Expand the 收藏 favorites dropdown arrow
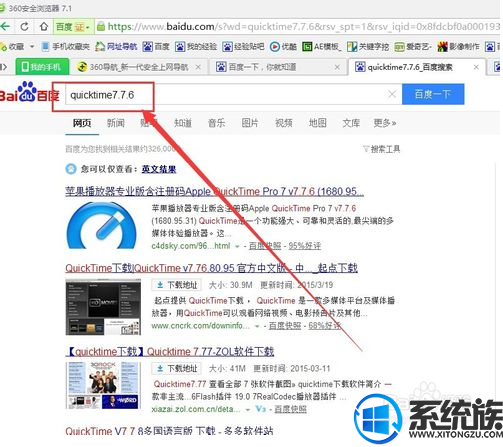The width and height of the screenshot is (503, 447). pos(32,47)
